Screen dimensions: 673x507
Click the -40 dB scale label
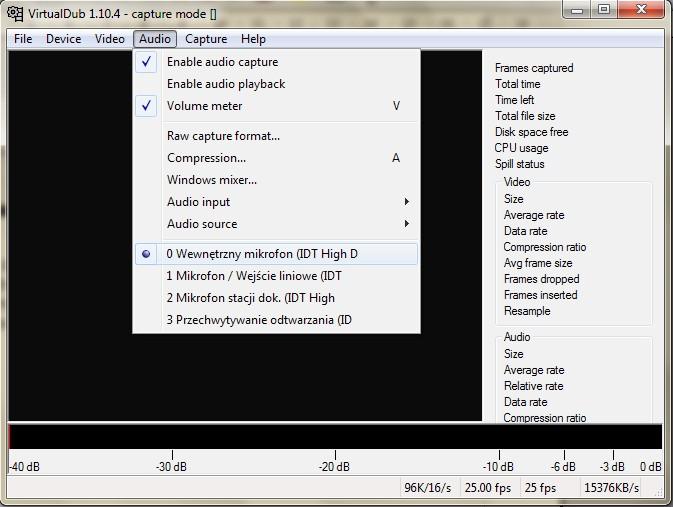tap(24, 467)
